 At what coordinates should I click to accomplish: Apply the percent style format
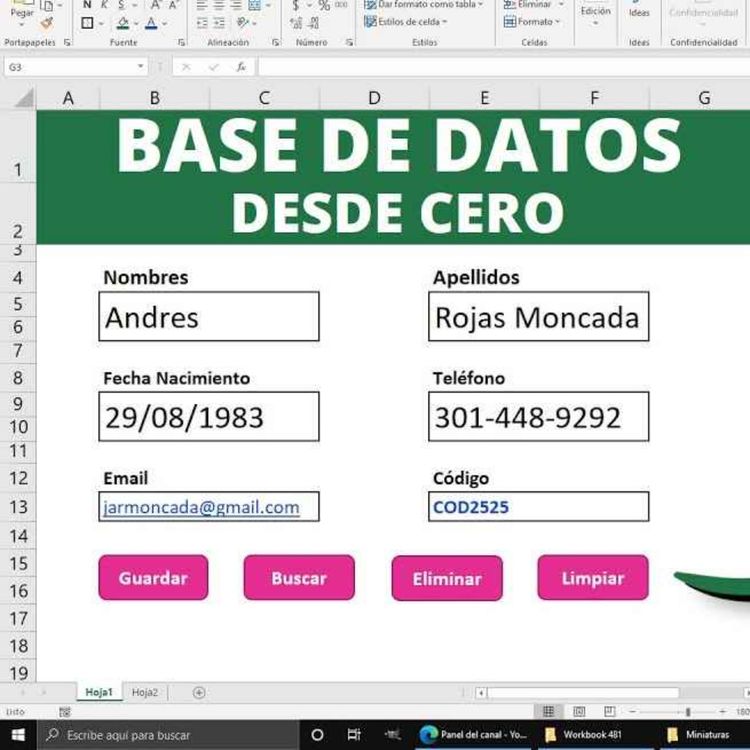[x=324, y=5]
